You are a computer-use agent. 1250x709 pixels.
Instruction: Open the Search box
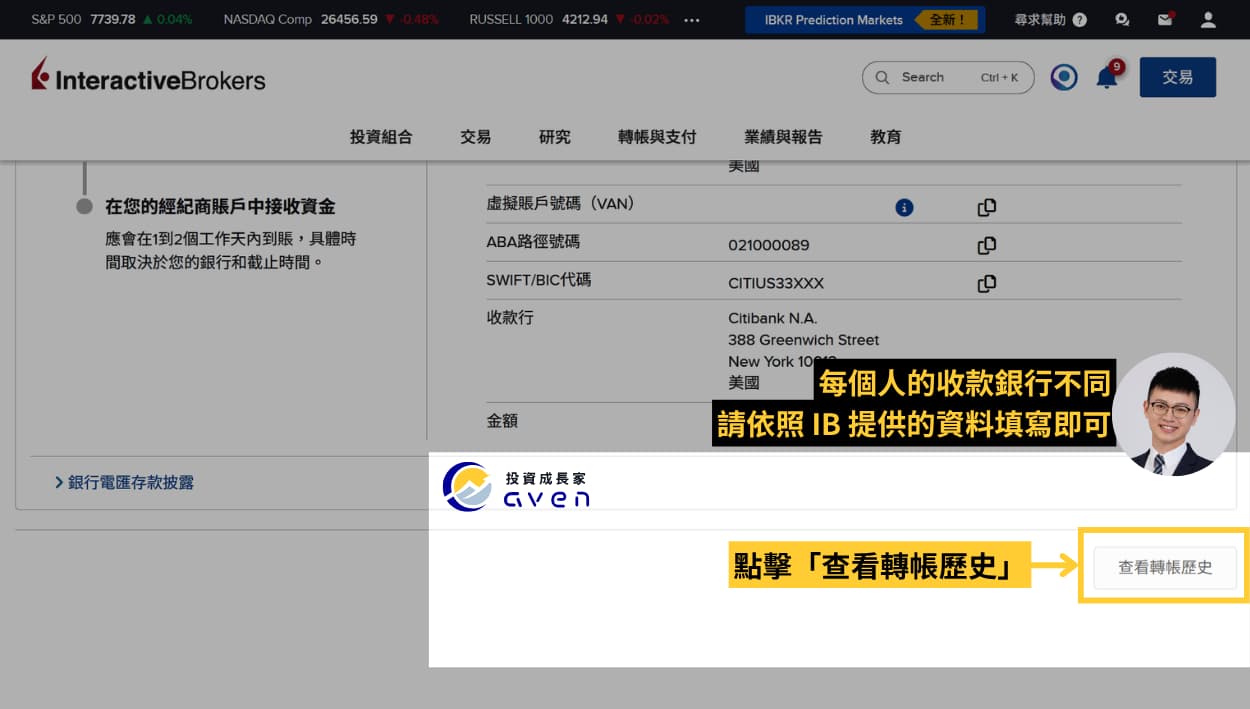click(x=948, y=77)
